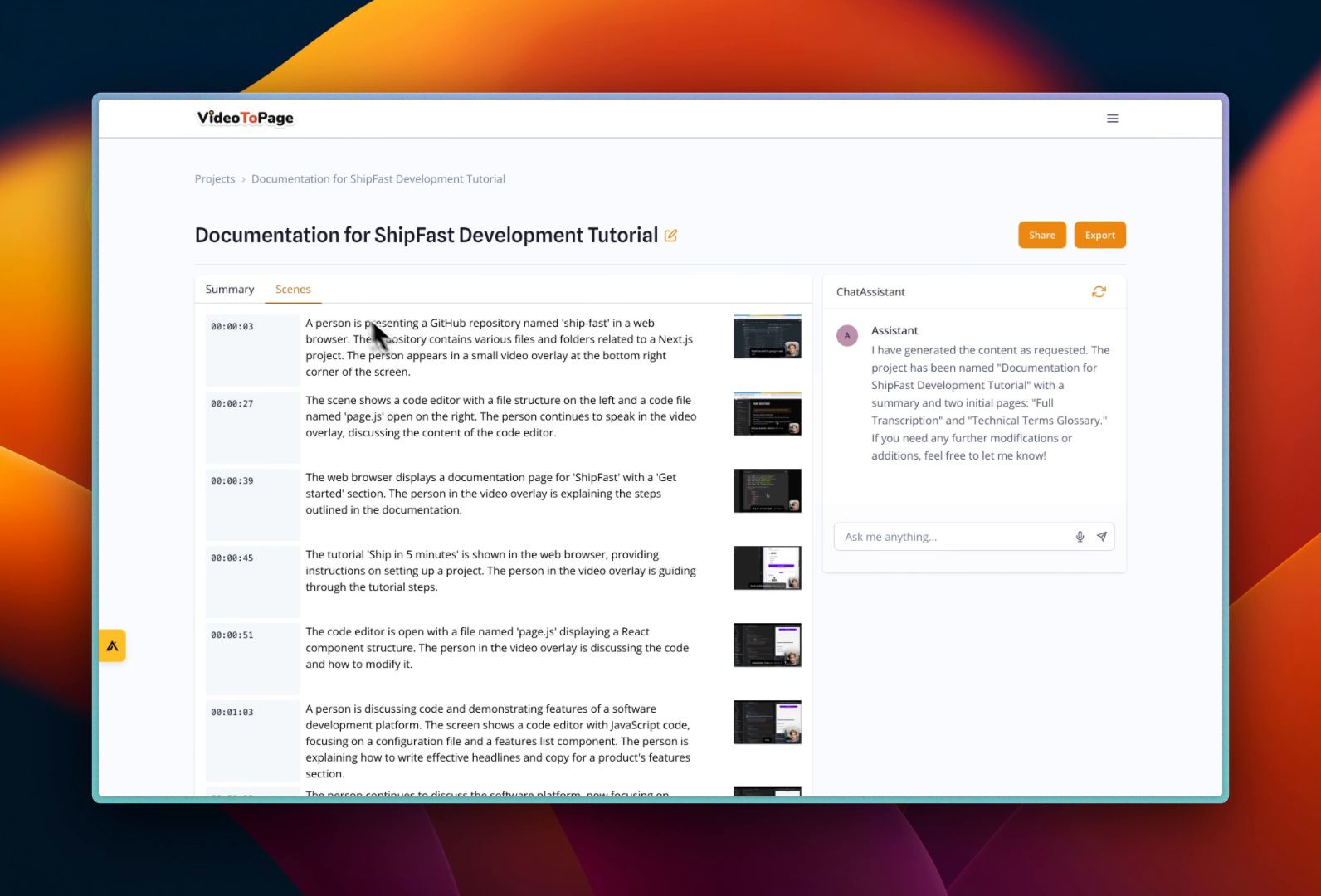
Task: Open the ShipFast Tutorial breadcrumb link
Action: coord(378,178)
